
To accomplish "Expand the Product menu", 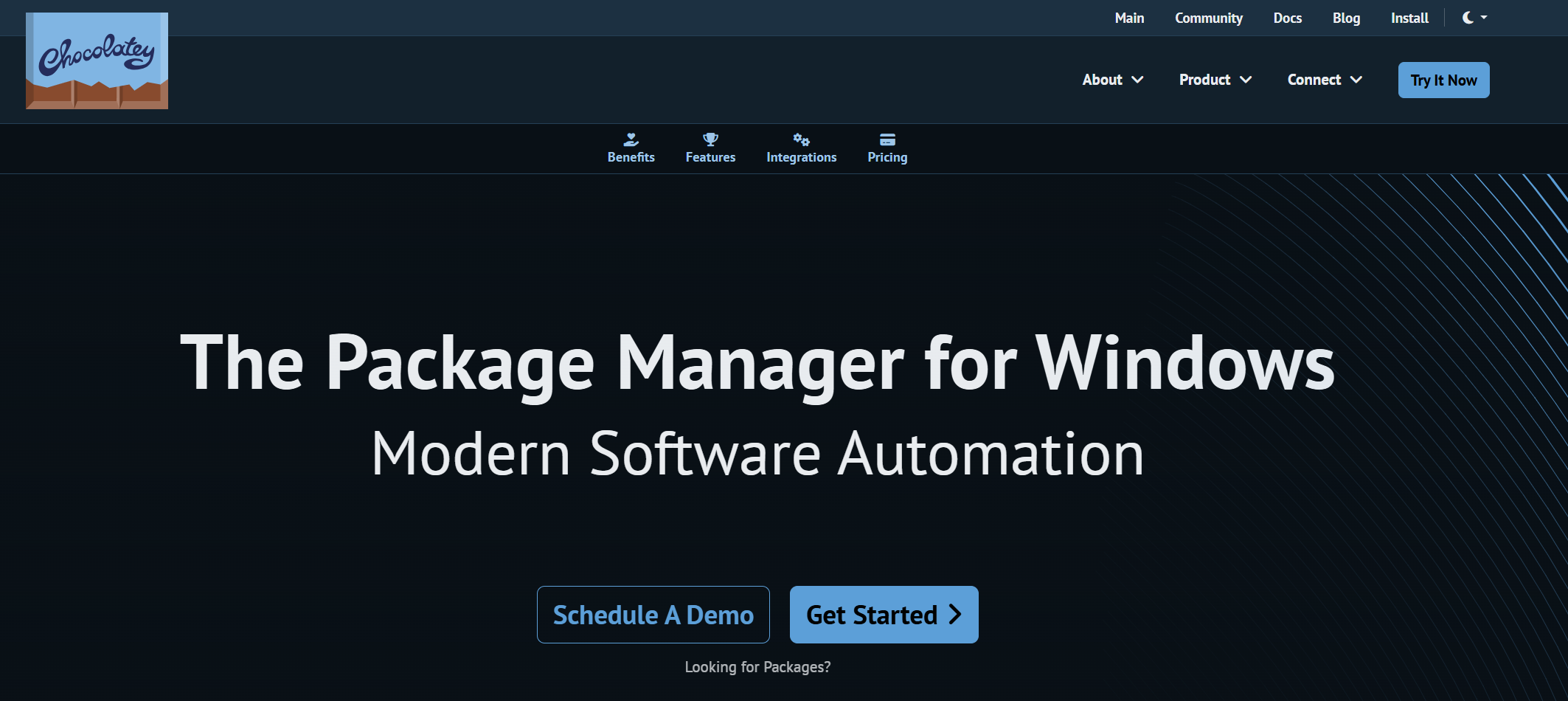I will [x=1215, y=80].
